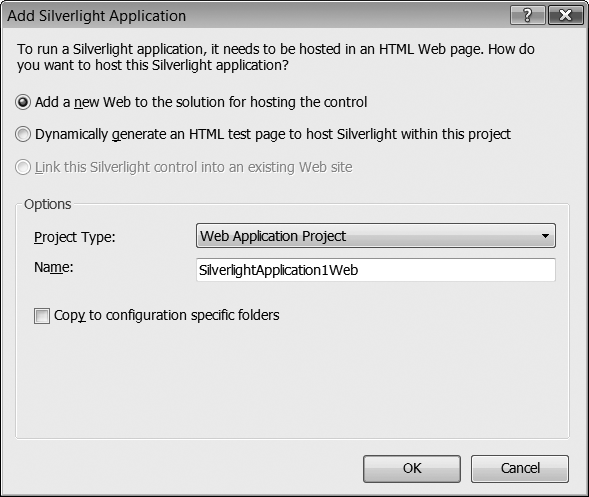Enable the 'Copy to configuration specific folders' checkbox
589x497 pixels.
coord(42,316)
